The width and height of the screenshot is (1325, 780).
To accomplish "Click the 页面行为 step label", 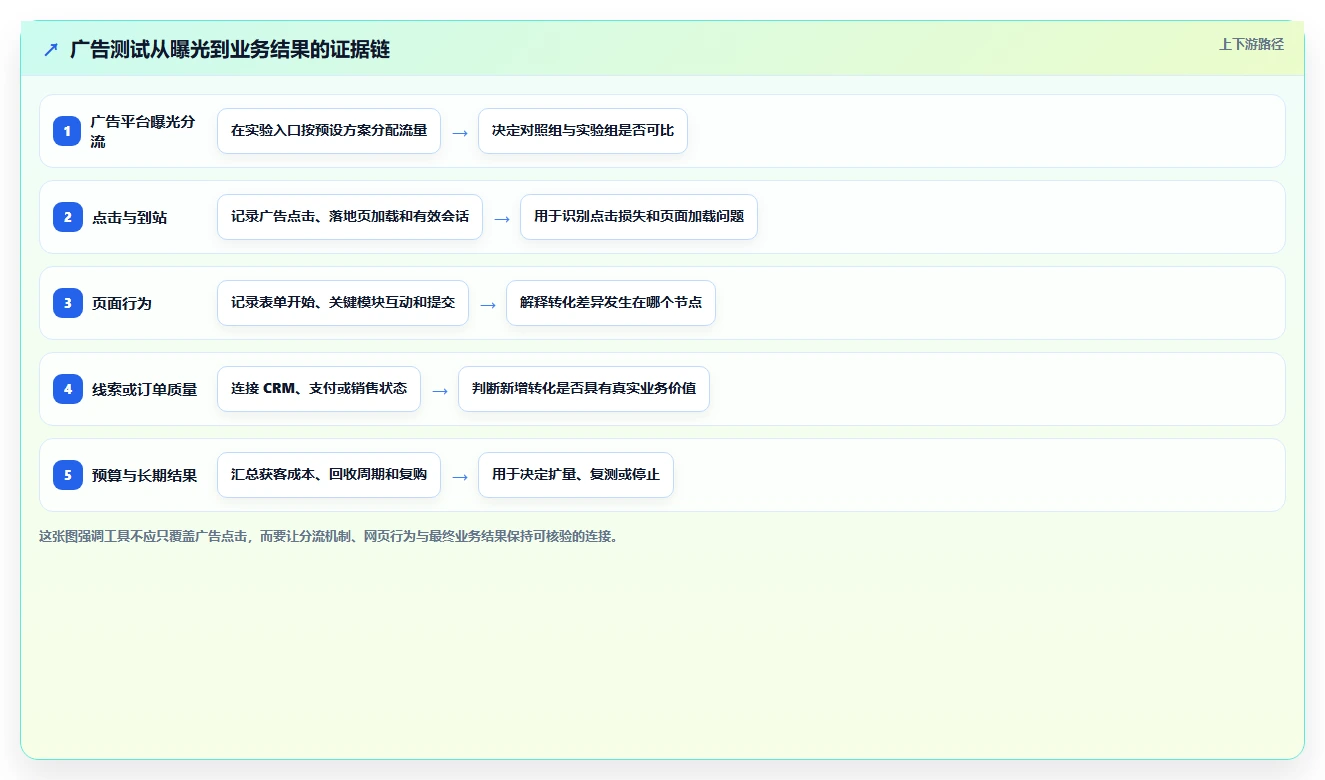I will tap(122, 303).
